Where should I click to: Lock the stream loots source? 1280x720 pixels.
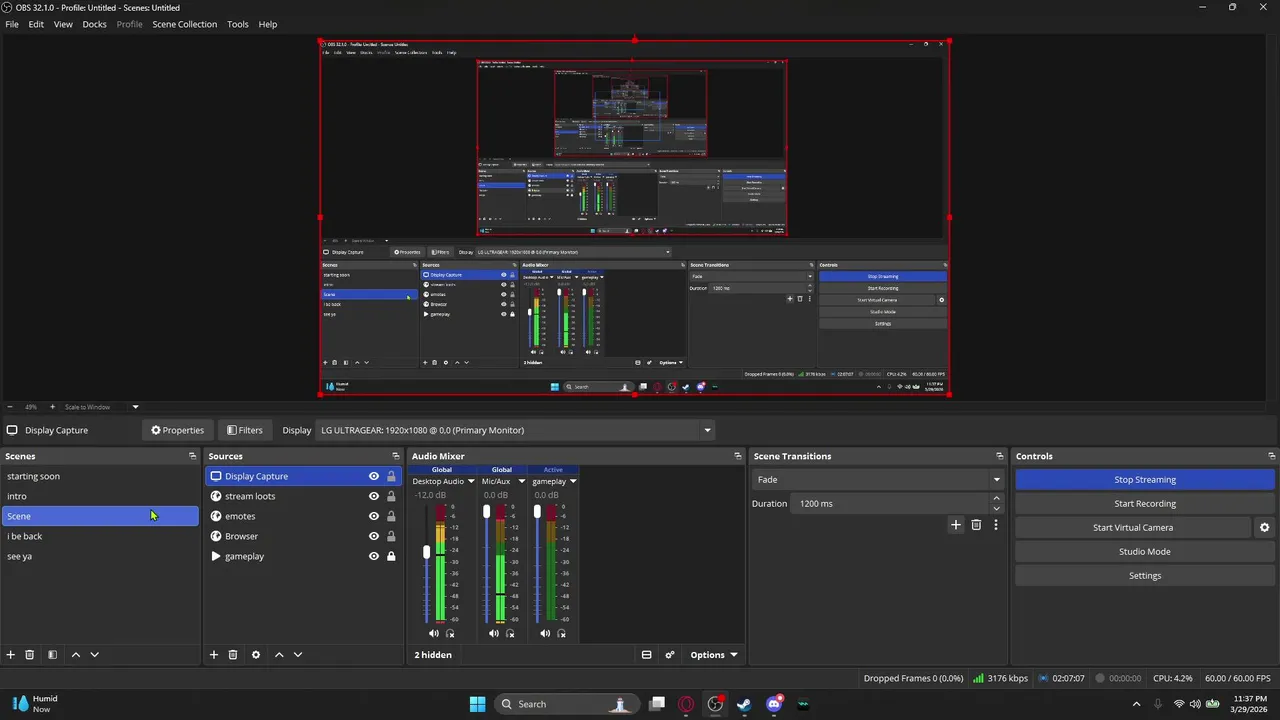point(391,496)
